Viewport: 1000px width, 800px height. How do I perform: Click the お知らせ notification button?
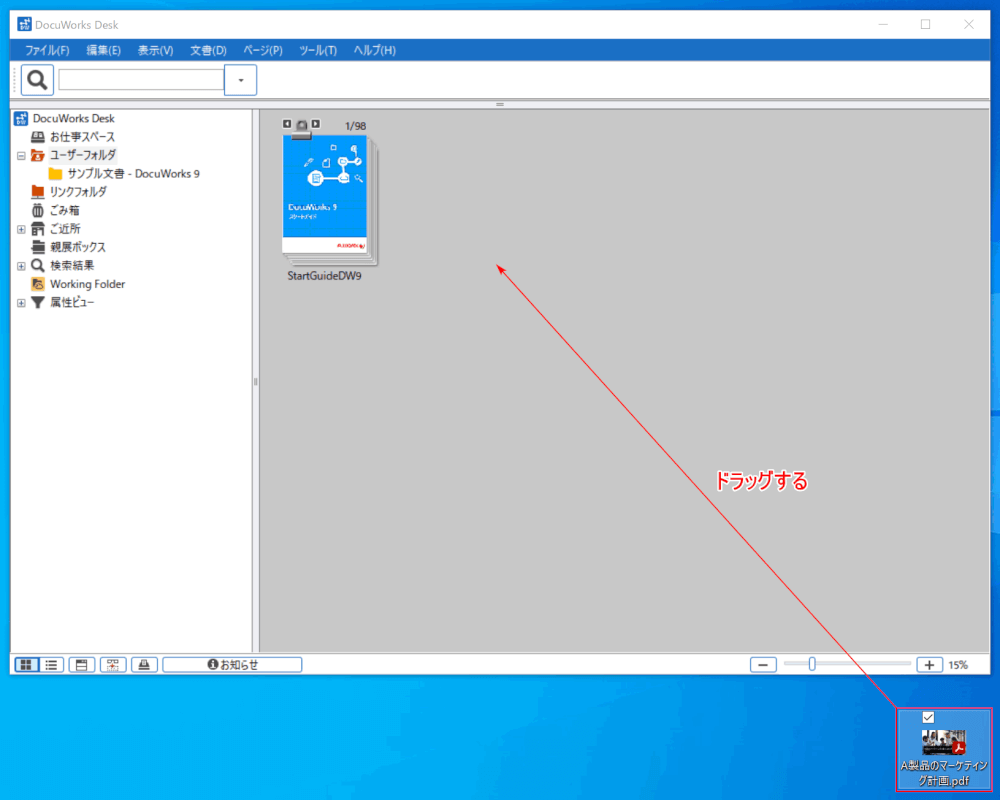[x=232, y=665]
